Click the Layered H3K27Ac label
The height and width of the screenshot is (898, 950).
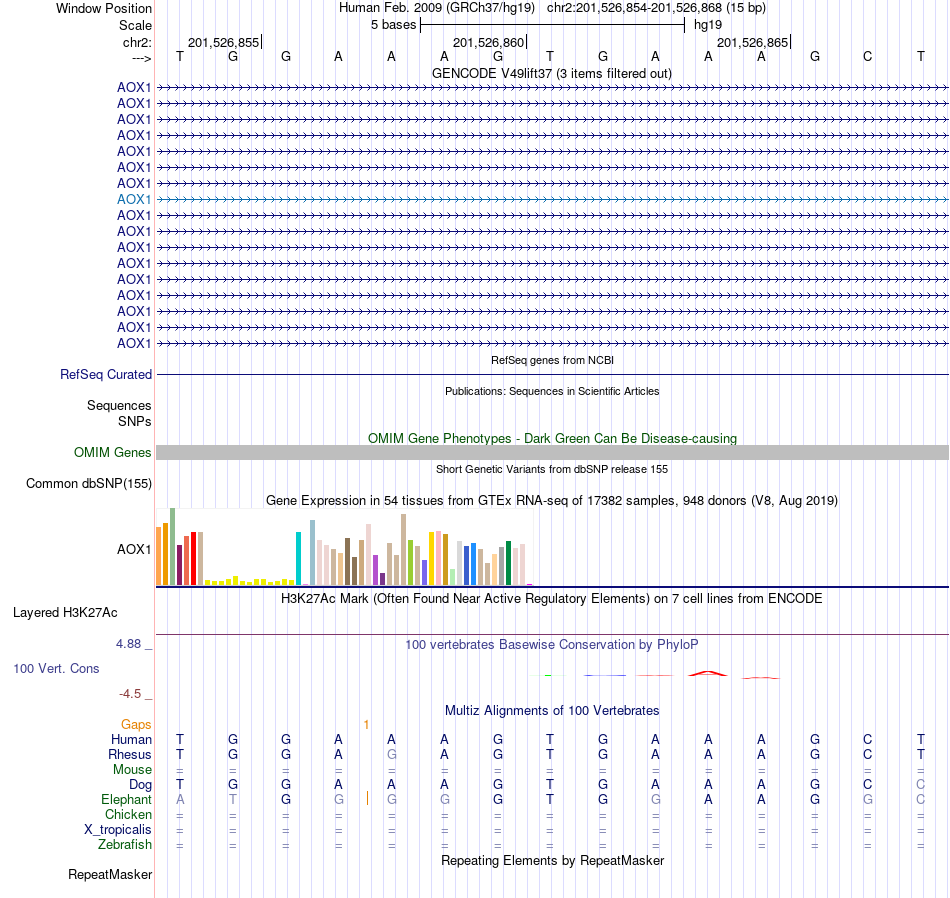point(65,613)
